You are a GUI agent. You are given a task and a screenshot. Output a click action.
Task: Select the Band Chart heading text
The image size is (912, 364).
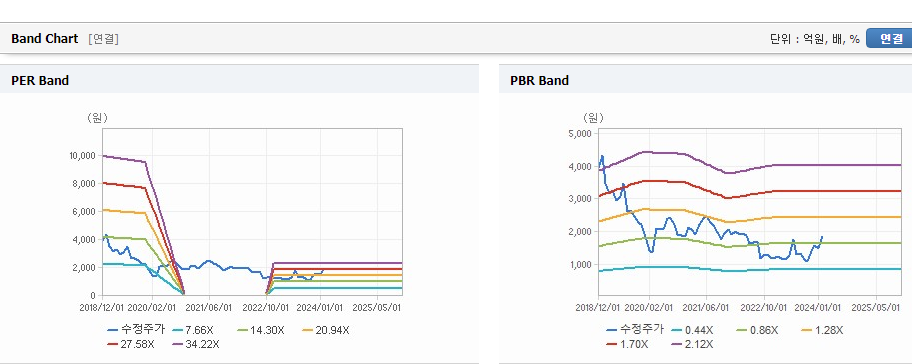point(44,39)
